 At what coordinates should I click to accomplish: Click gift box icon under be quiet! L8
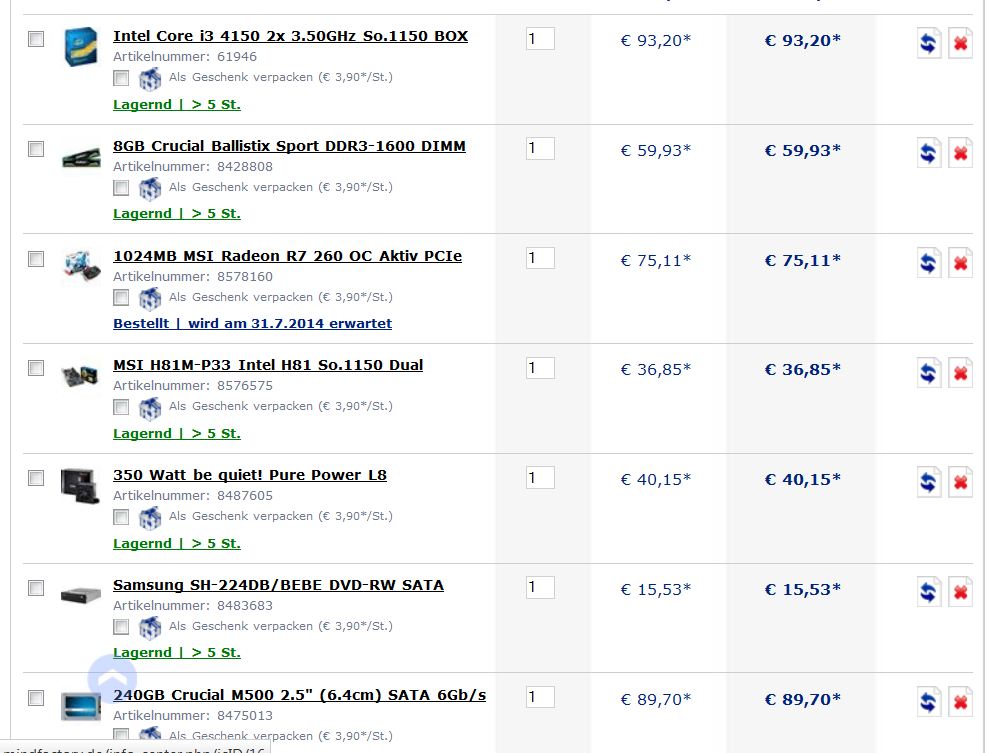pyautogui.click(x=150, y=518)
